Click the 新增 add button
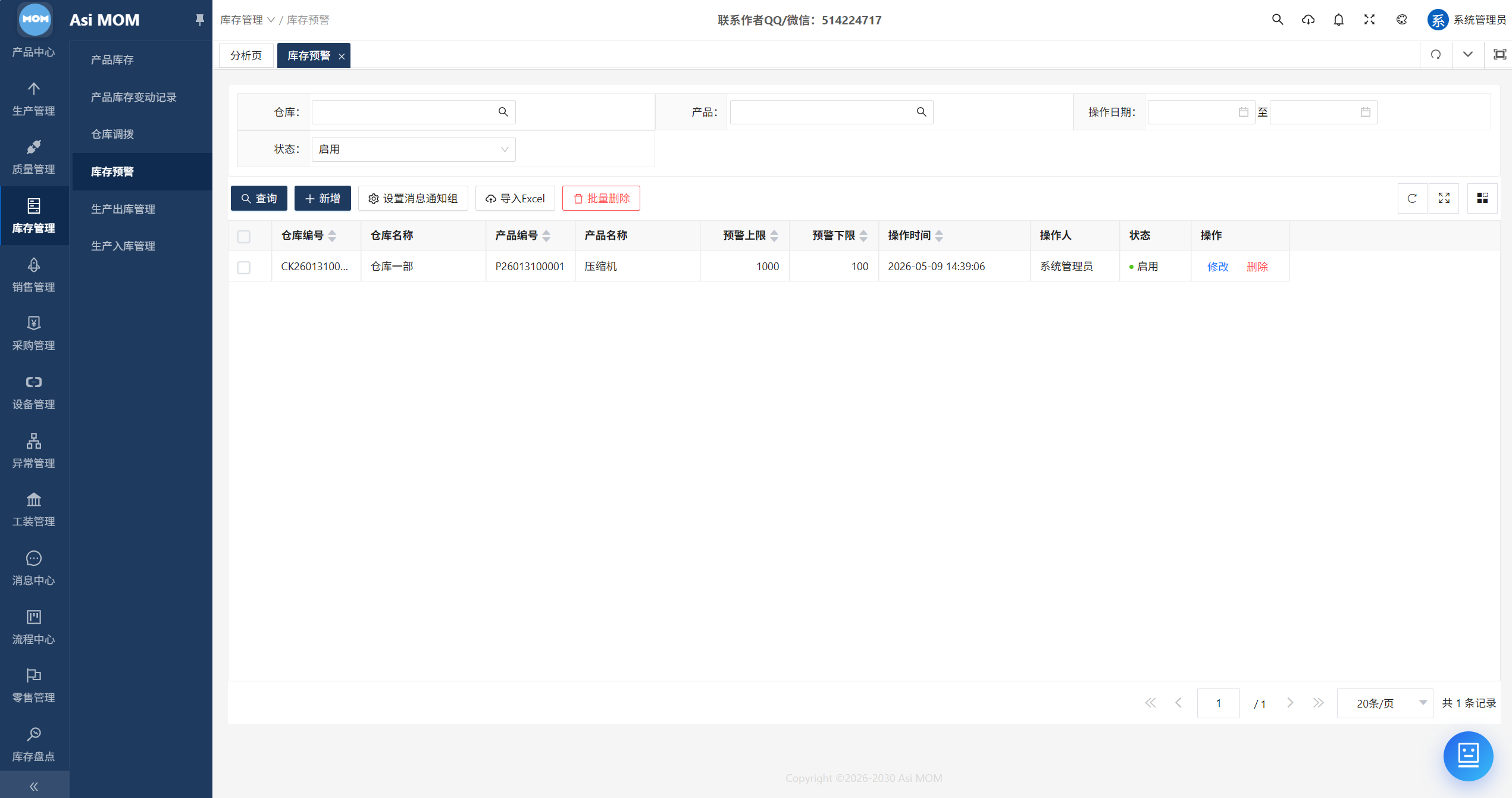 323,198
